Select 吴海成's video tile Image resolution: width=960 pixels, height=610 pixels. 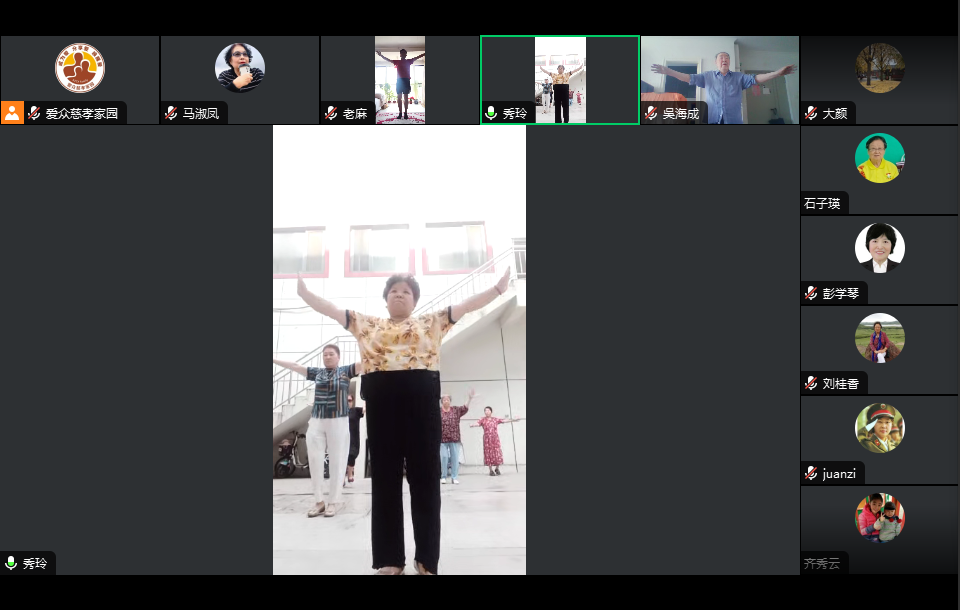click(720, 80)
